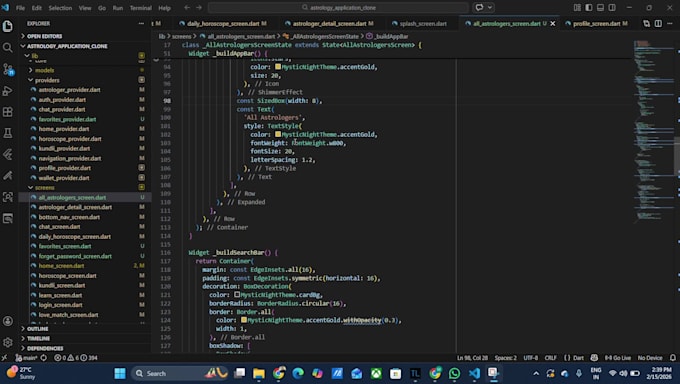Open Windows Start menu
The width and height of the screenshot is (680, 384).
click(120, 373)
